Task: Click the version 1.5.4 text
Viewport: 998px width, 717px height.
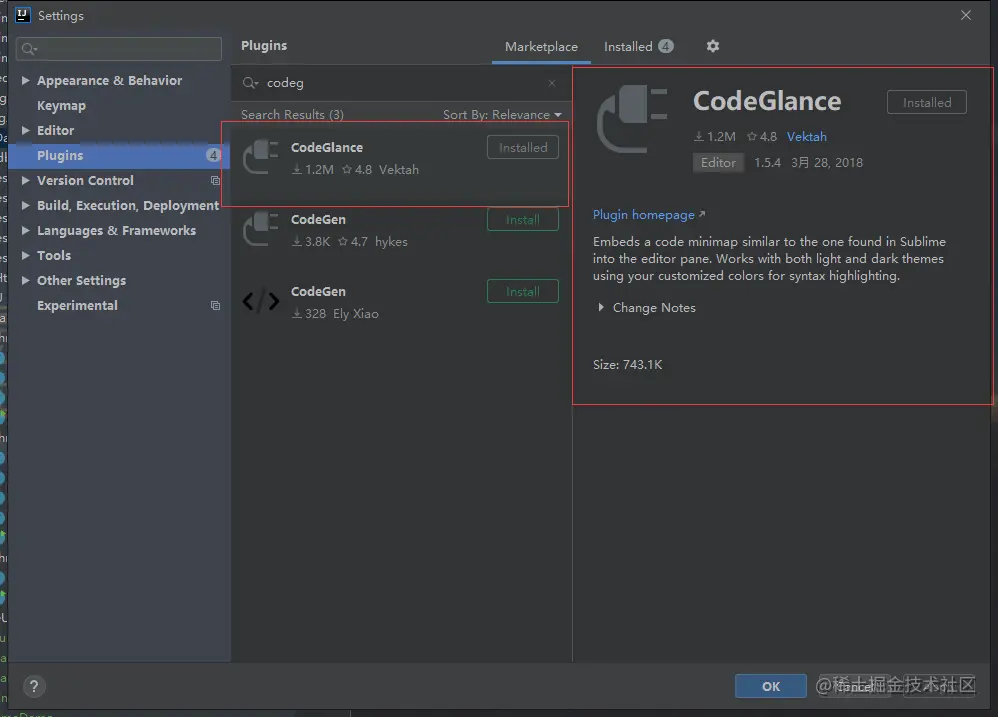Action: [x=768, y=163]
